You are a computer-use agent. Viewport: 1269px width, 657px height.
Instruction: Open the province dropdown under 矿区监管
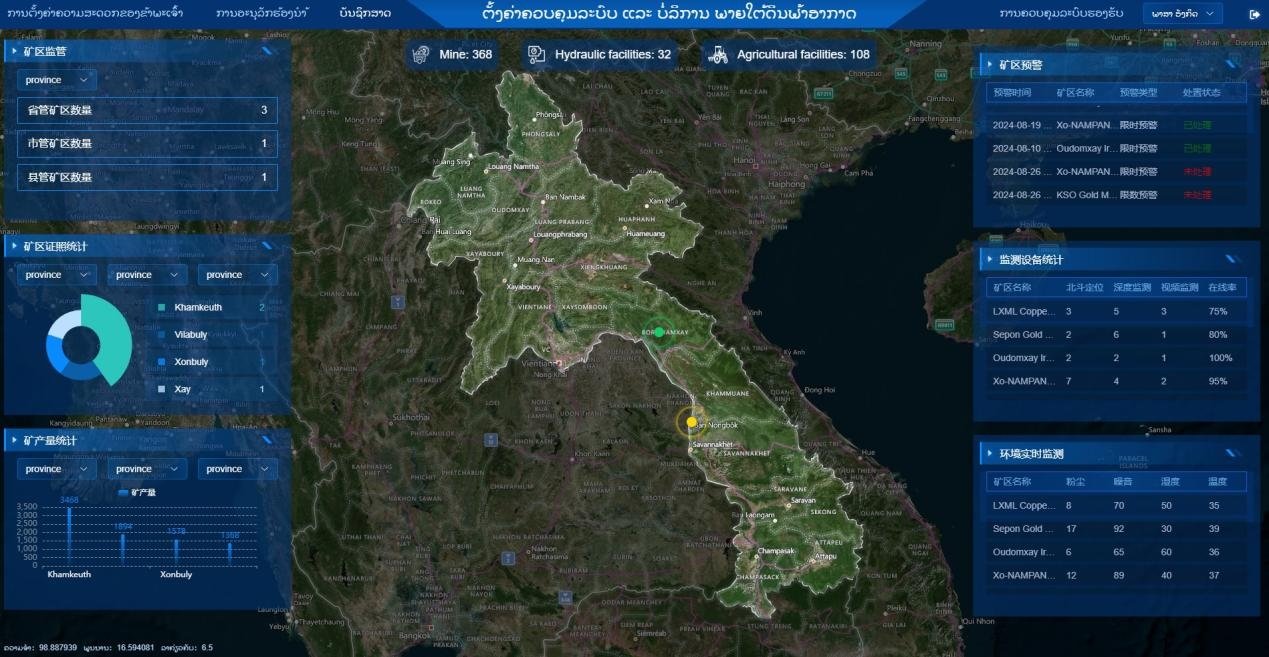coord(56,80)
